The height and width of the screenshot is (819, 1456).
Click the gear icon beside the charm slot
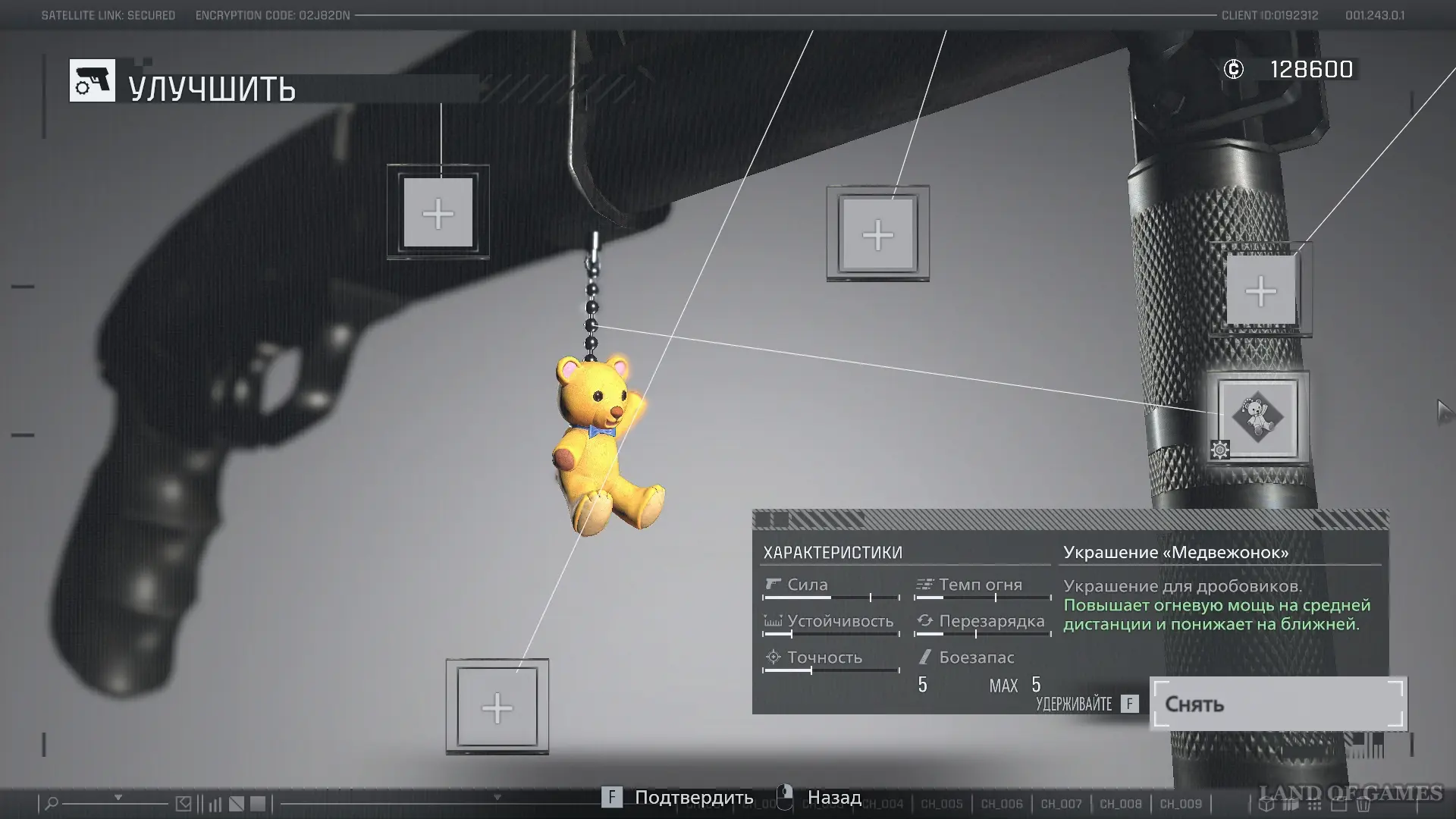pos(1219,450)
